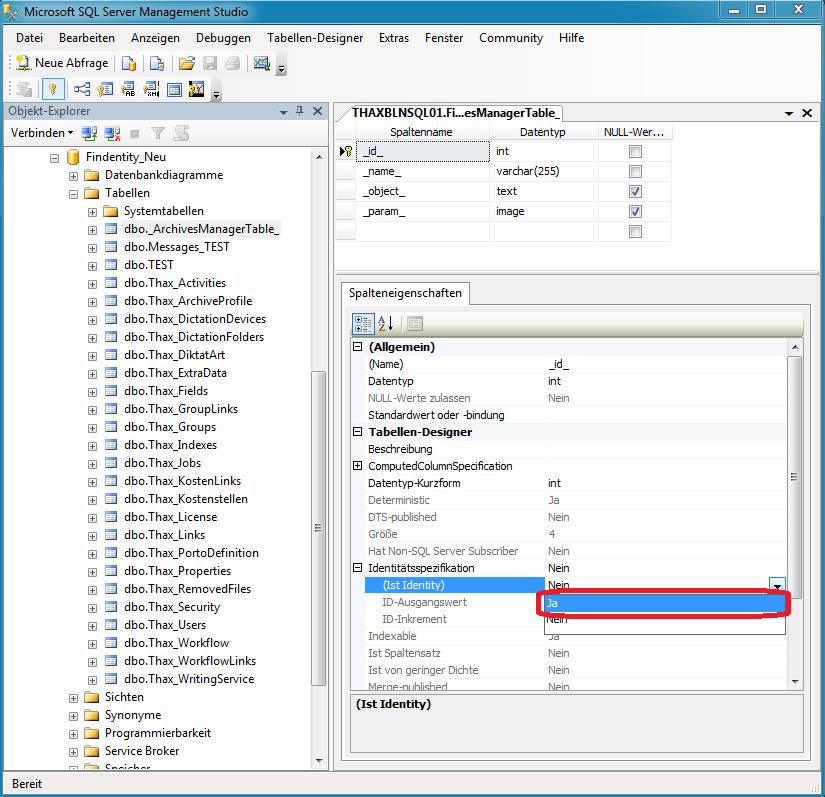
Task: Click the Stop square icon in Objekt-Explorer
Action: [x=135, y=134]
